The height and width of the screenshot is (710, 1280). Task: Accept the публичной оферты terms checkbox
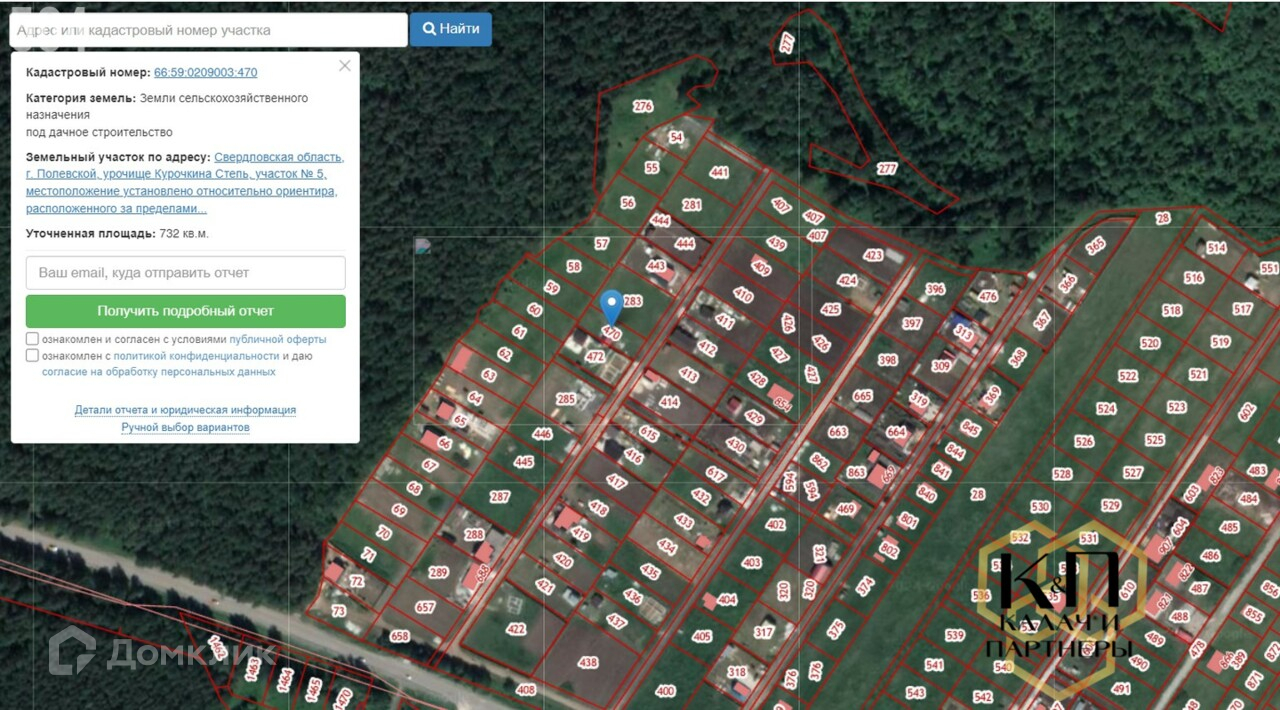[33, 339]
